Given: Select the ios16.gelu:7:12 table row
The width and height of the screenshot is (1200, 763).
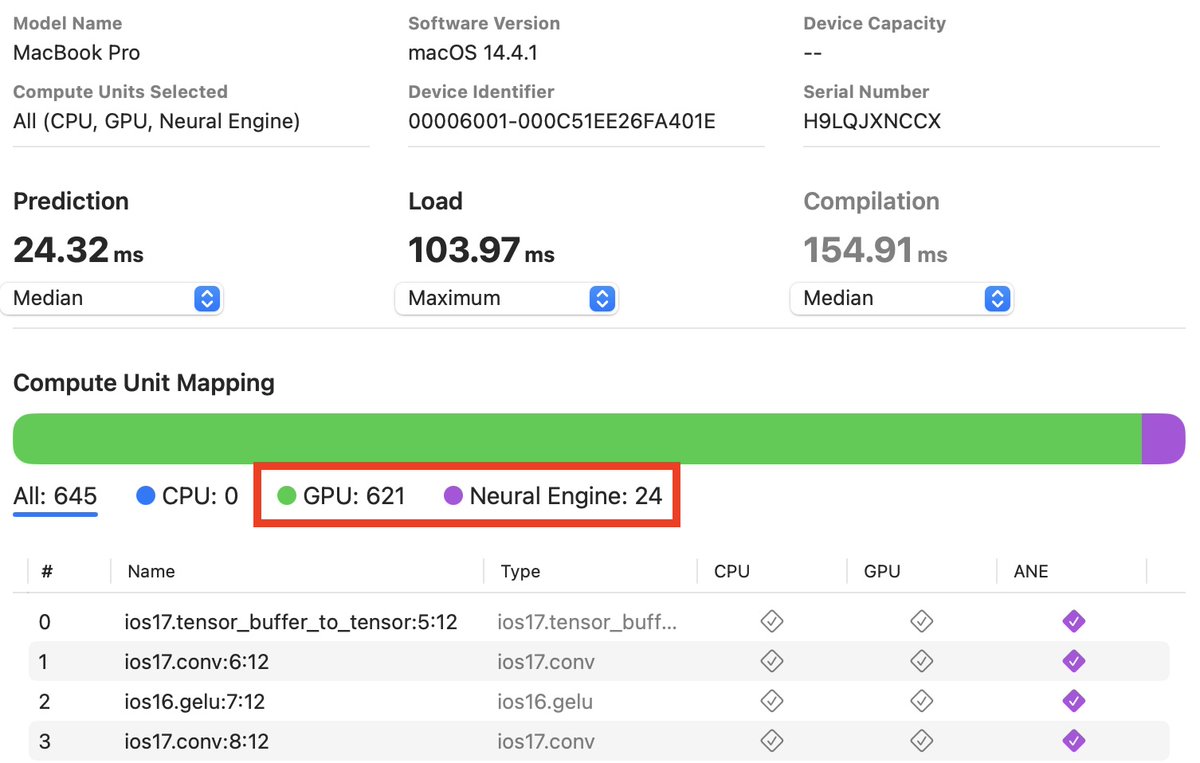Looking at the screenshot, I should tap(400, 701).
